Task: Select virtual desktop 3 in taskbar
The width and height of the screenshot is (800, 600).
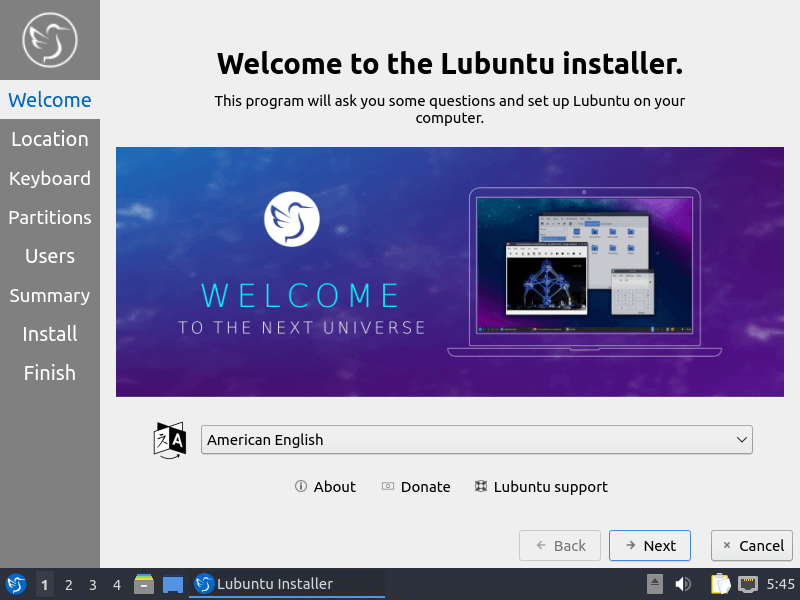Action: (x=91, y=583)
